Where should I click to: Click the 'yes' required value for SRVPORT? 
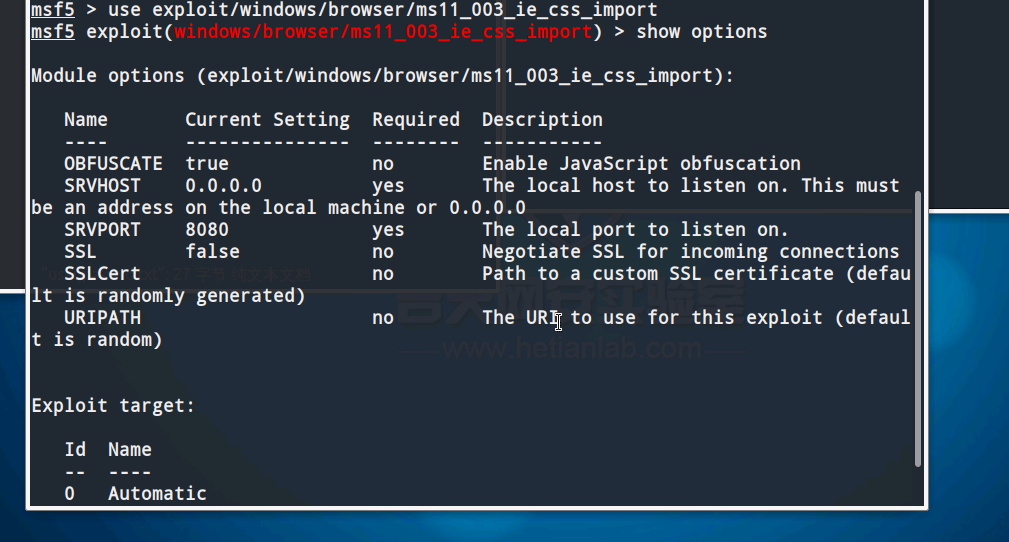point(388,230)
